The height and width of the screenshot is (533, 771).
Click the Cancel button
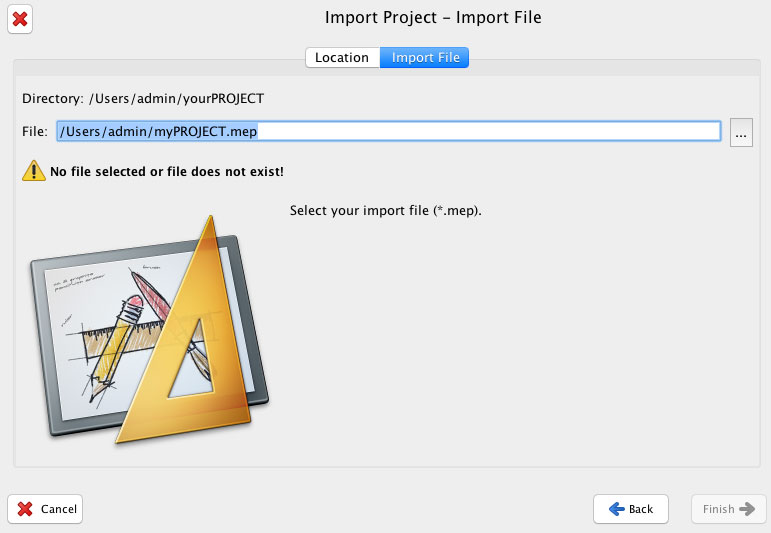[x=45, y=509]
